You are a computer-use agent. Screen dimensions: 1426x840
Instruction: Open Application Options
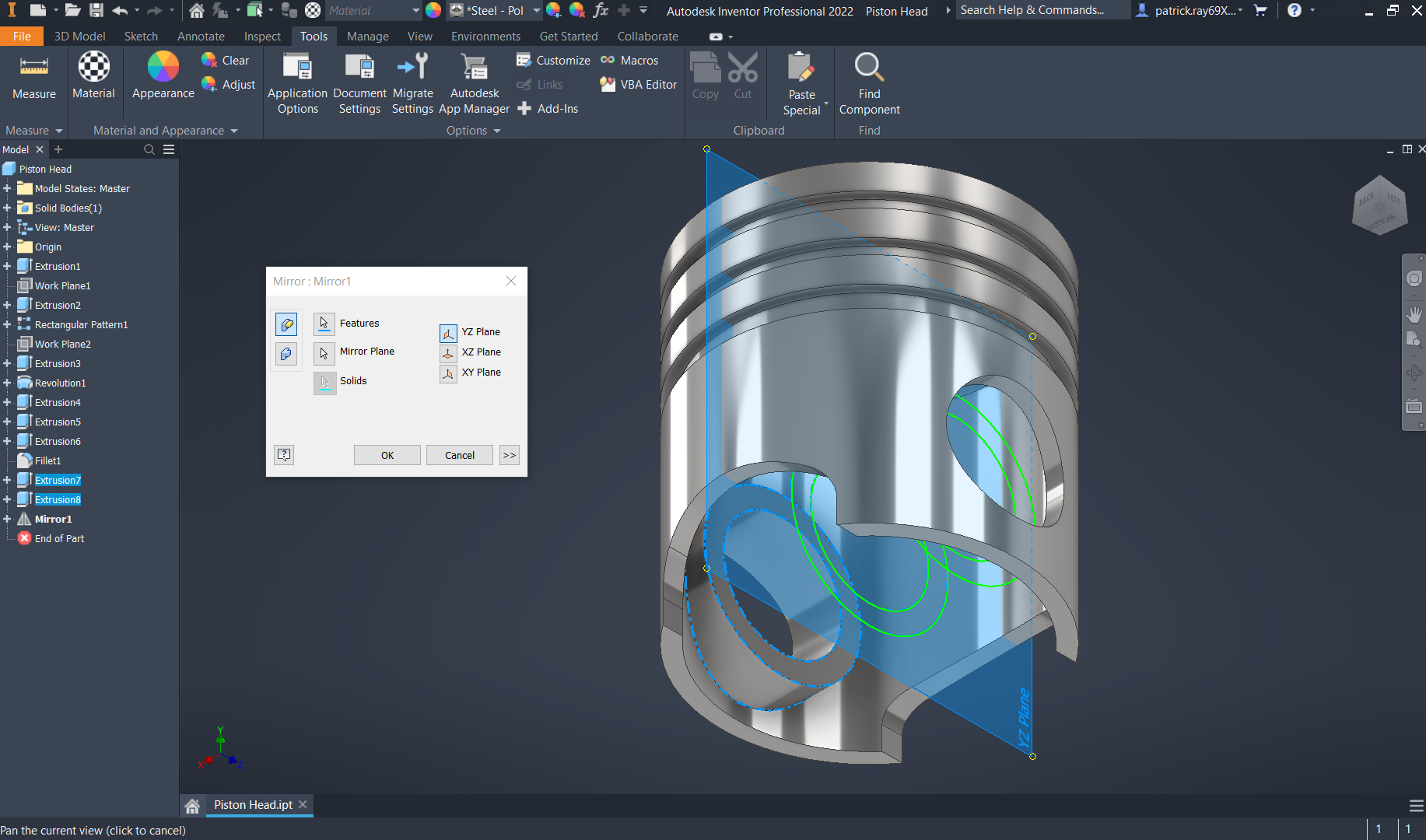(297, 84)
